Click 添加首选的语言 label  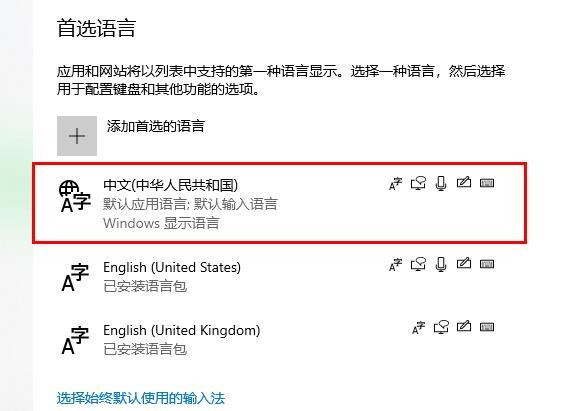pyautogui.click(x=155, y=126)
